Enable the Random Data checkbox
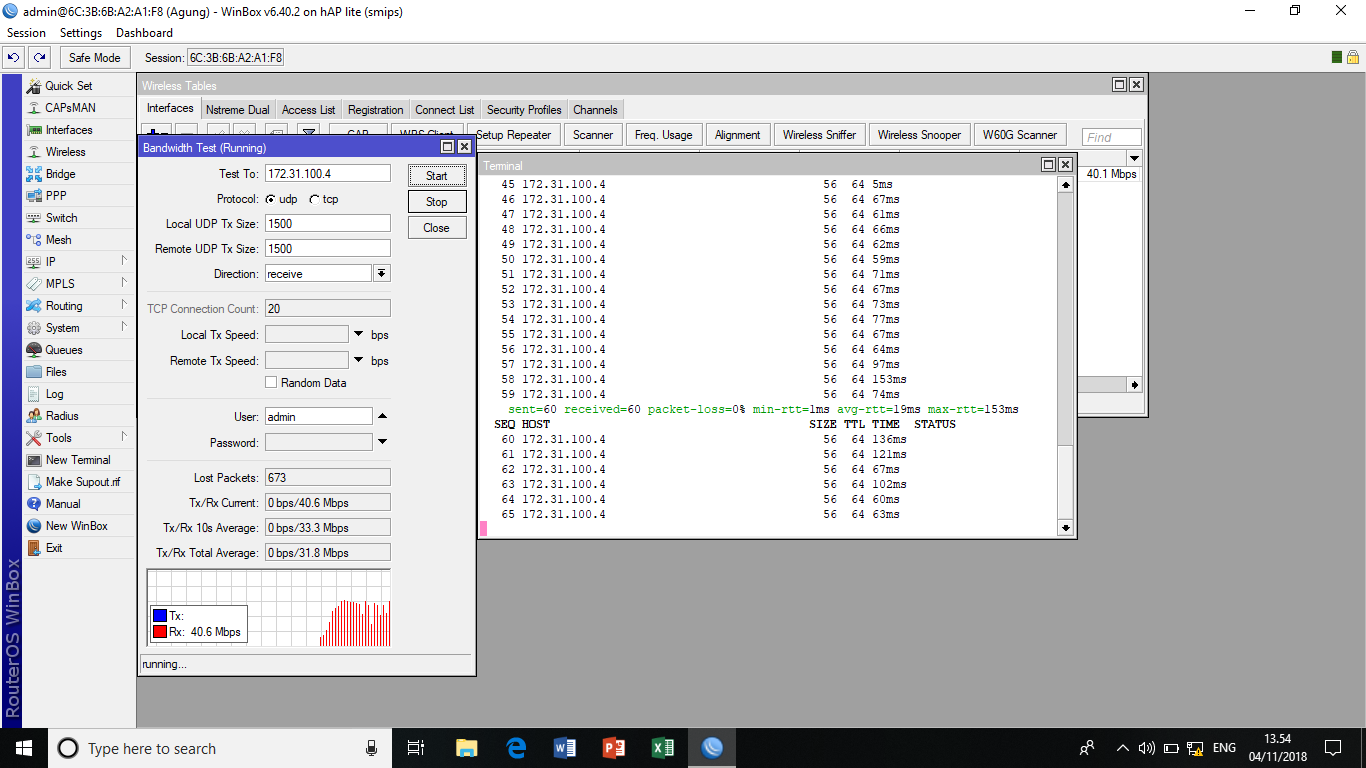The image size is (1366, 768). click(x=270, y=382)
